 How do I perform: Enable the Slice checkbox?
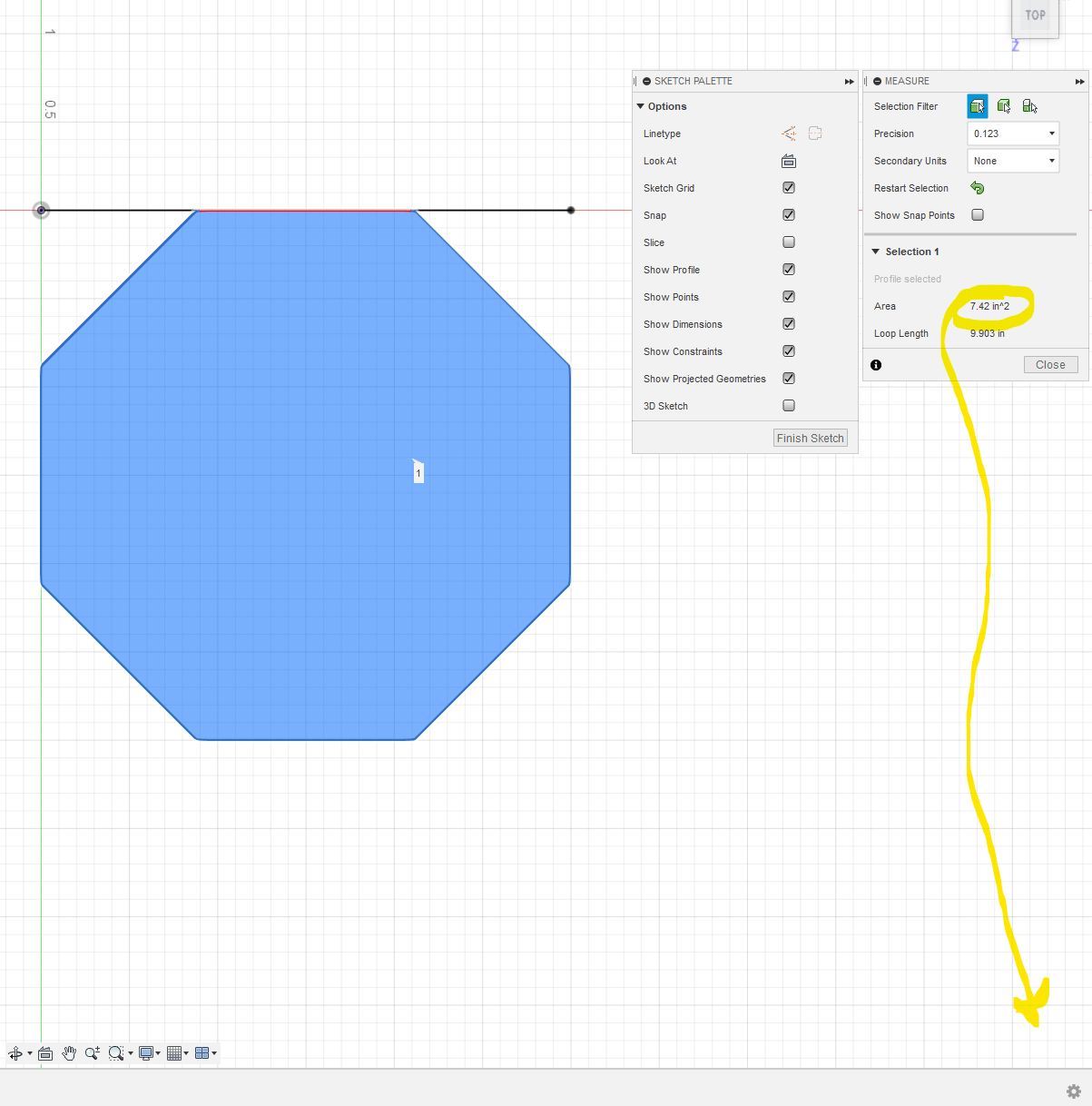789,242
